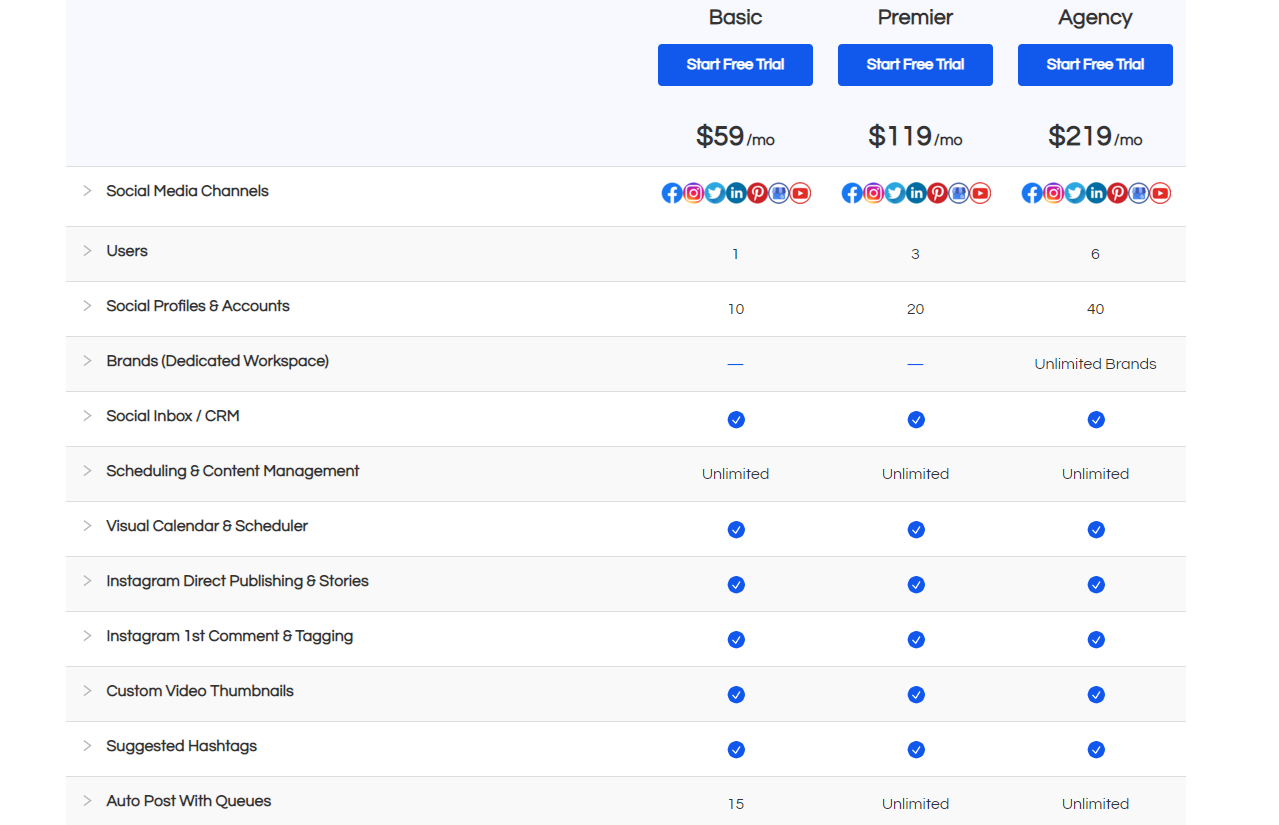Expand the Scheduling & Content Management chevron
The width and height of the screenshot is (1279, 825).
pyautogui.click(x=87, y=470)
